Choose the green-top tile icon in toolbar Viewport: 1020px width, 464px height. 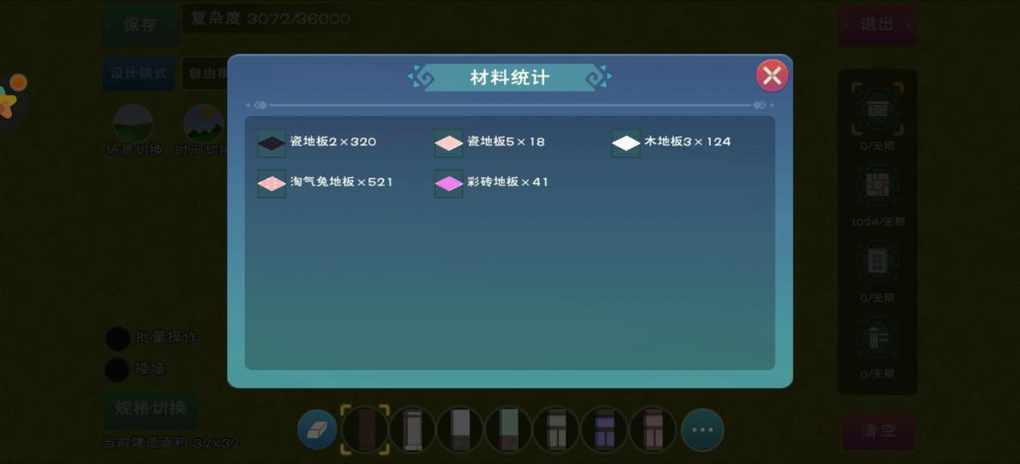509,430
